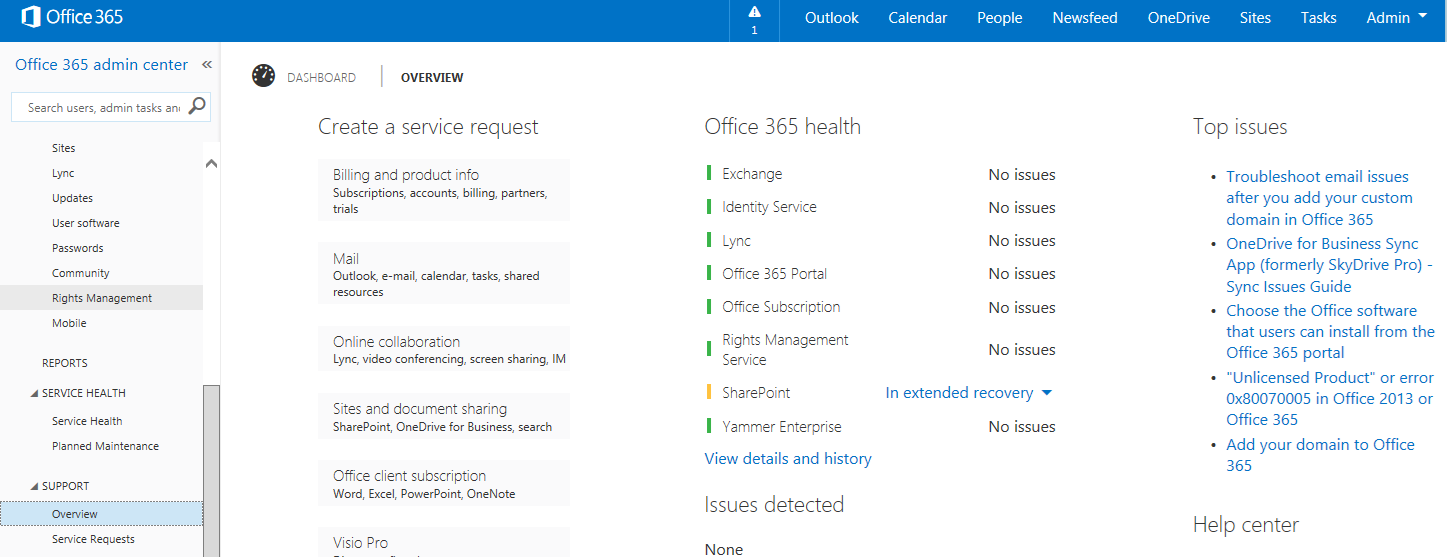Create a Billing and product info request
The width and height of the screenshot is (1447, 557).
click(444, 190)
